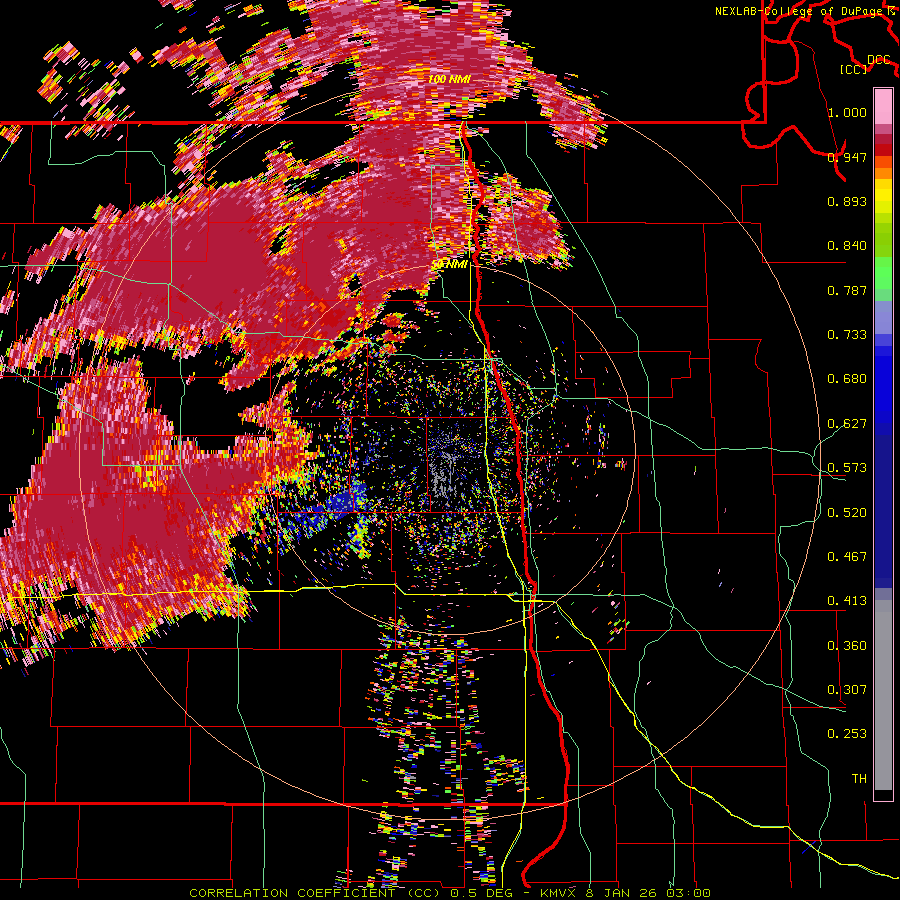Select the 0.733 legend value
This screenshot has width=900, height=900.
pyautogui.click(x=847, y=335)
